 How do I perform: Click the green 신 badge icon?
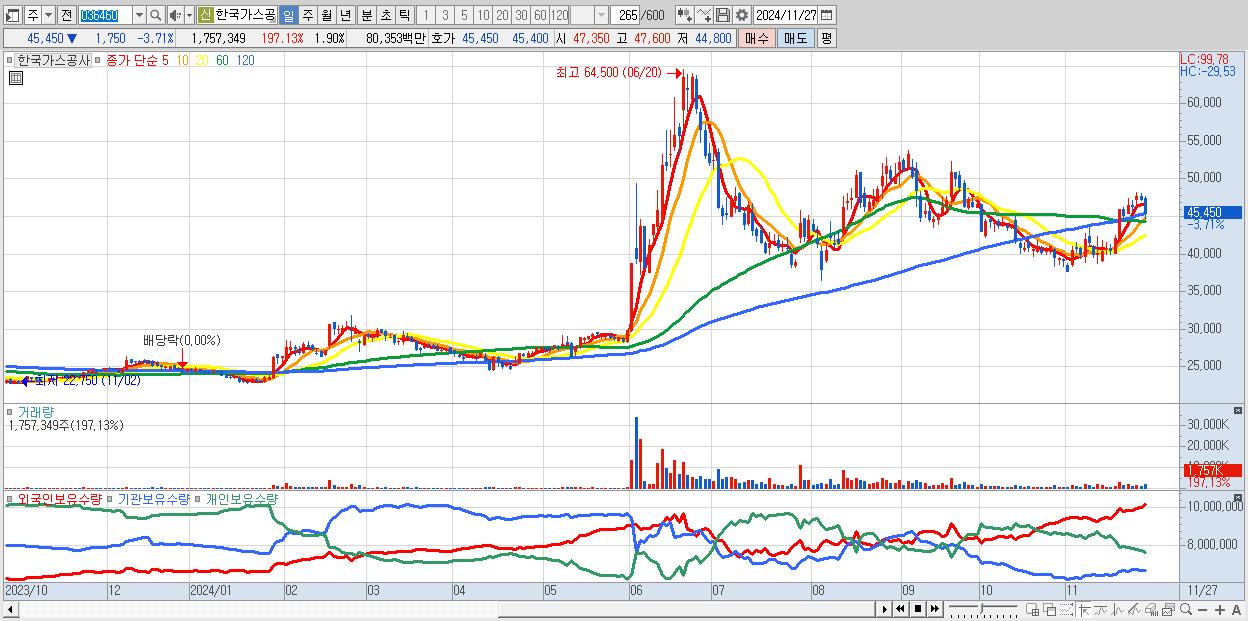[x=205, y=15]
